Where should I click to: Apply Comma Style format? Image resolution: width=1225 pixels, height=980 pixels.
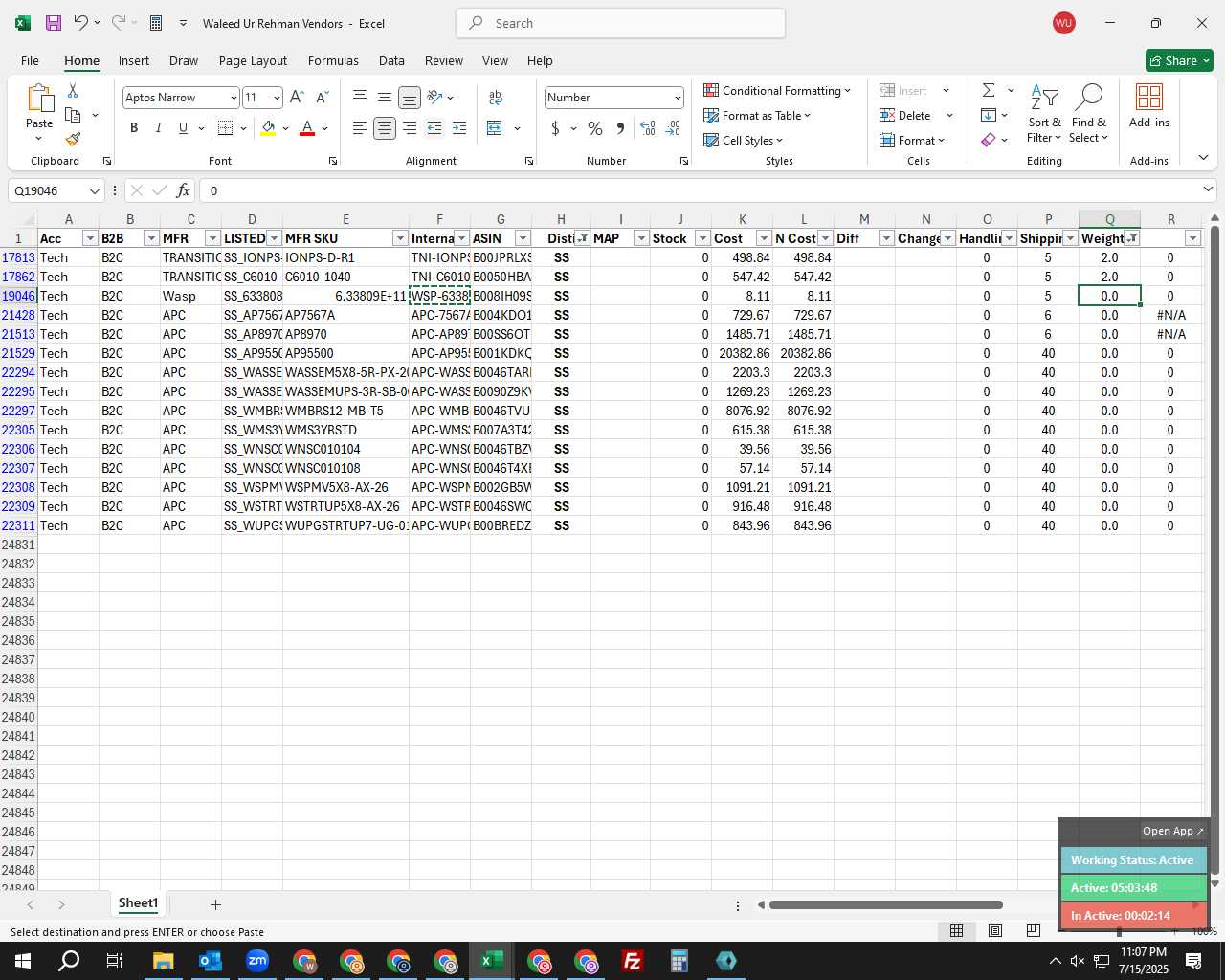tap(620, 127)
